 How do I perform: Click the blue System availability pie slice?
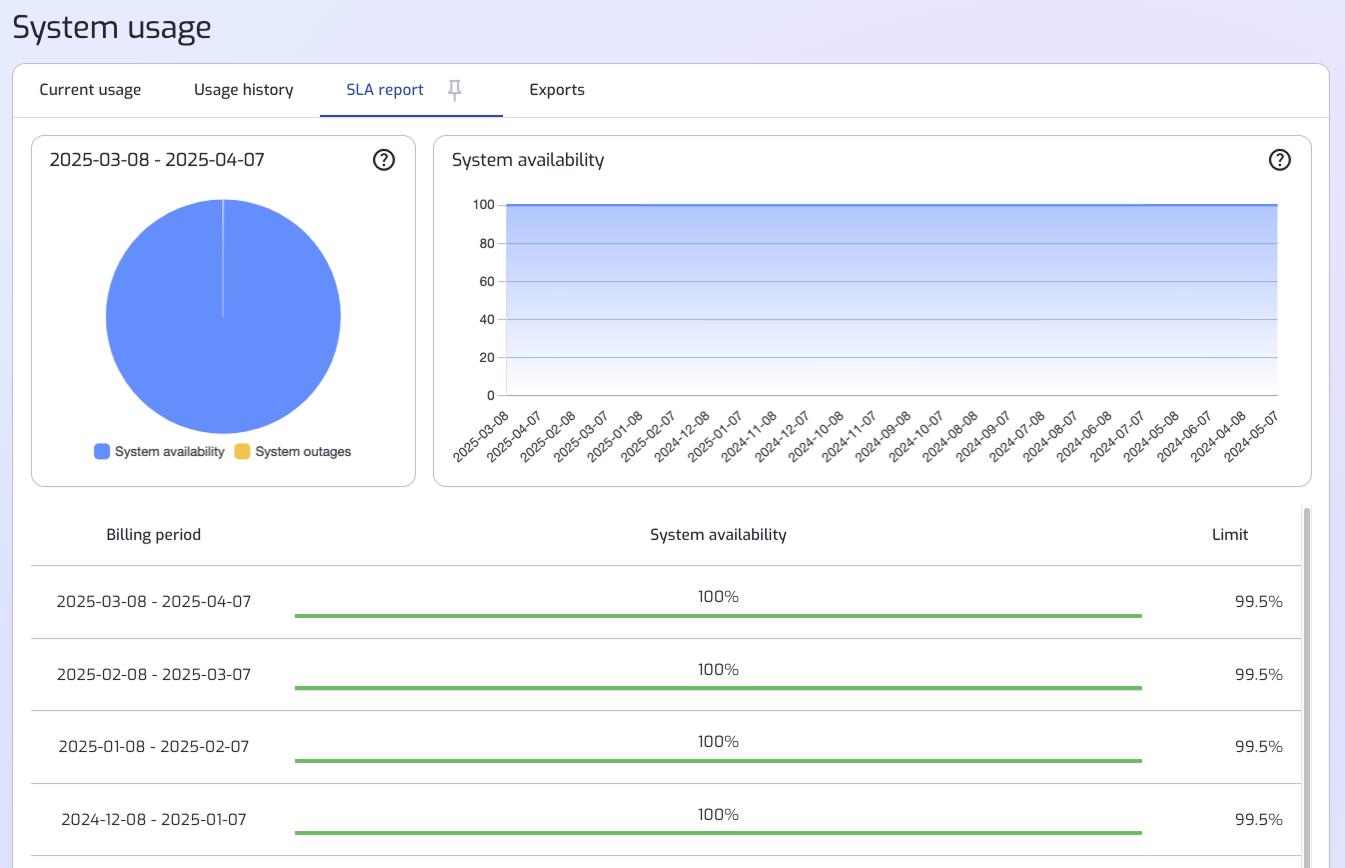223,330
